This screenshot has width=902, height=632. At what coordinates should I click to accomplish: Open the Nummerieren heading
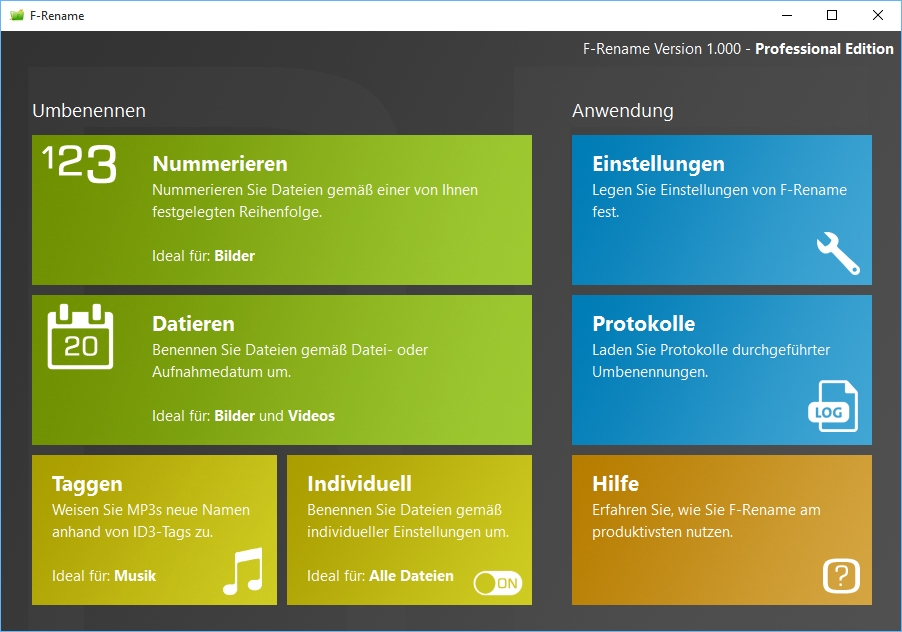point(220,164)
